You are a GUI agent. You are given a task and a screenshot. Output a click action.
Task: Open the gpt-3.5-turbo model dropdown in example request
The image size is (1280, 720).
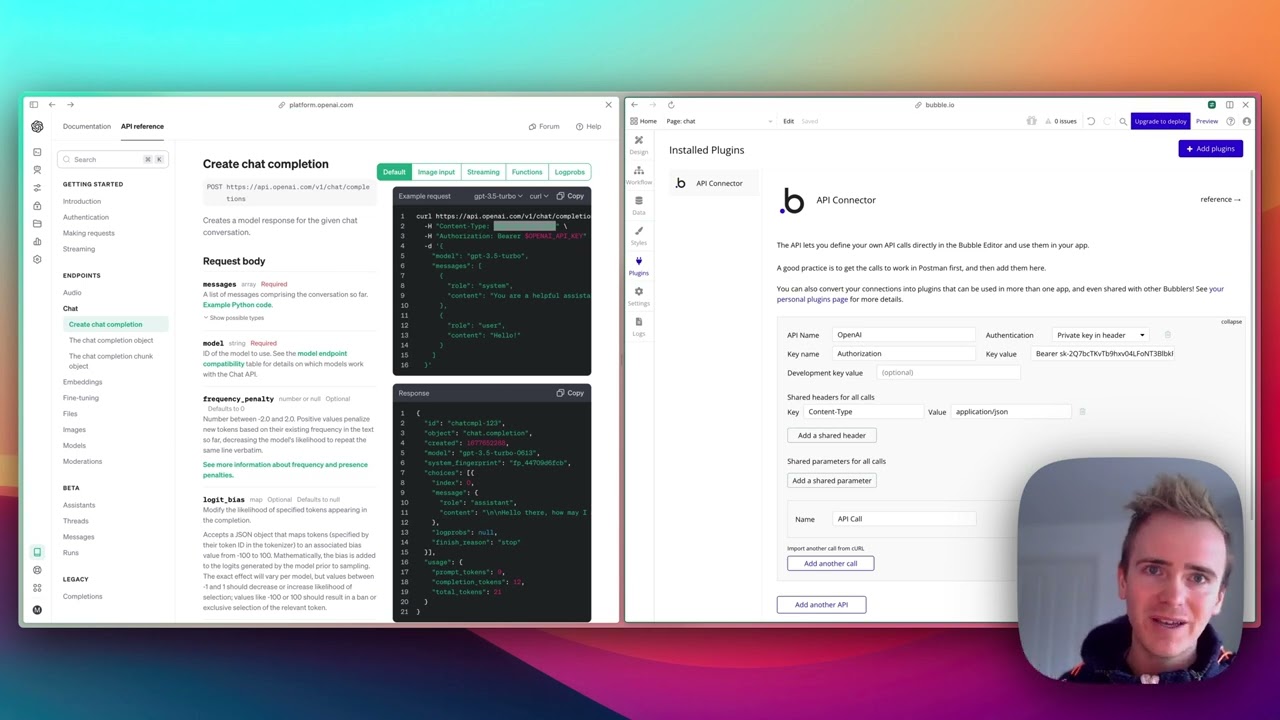click(498, 196)
